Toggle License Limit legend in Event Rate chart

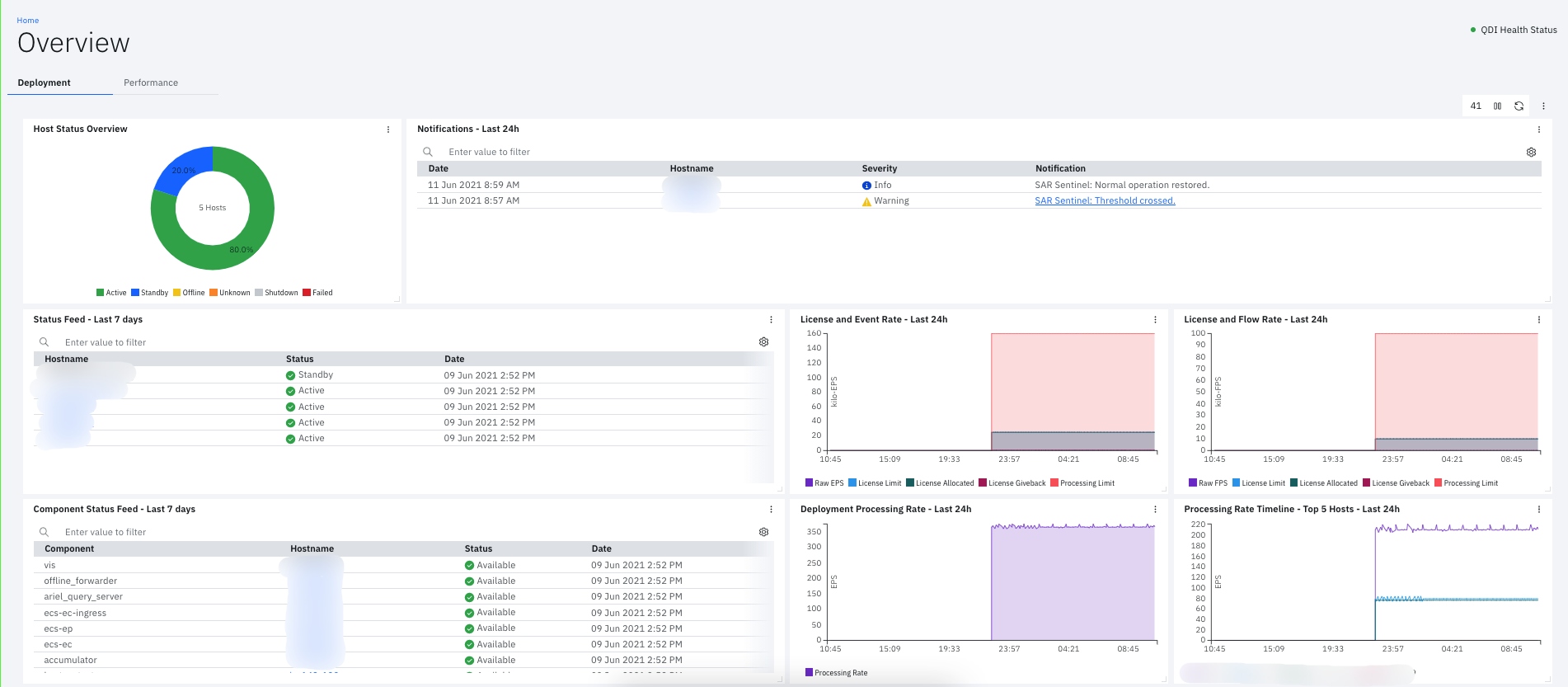pos(875,483)
